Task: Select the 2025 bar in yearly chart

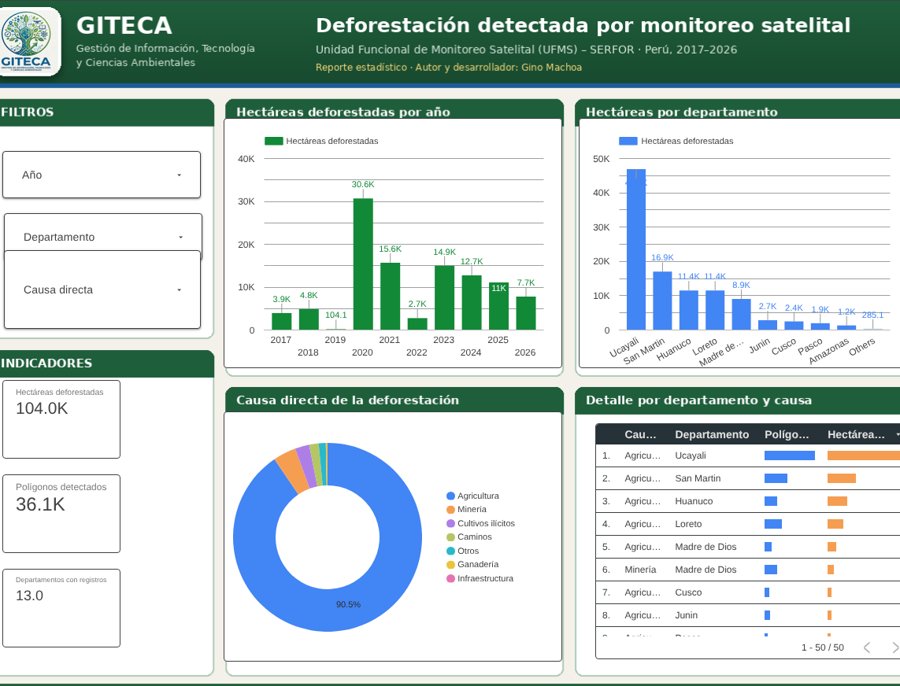Action: click(x=499, y=307)
